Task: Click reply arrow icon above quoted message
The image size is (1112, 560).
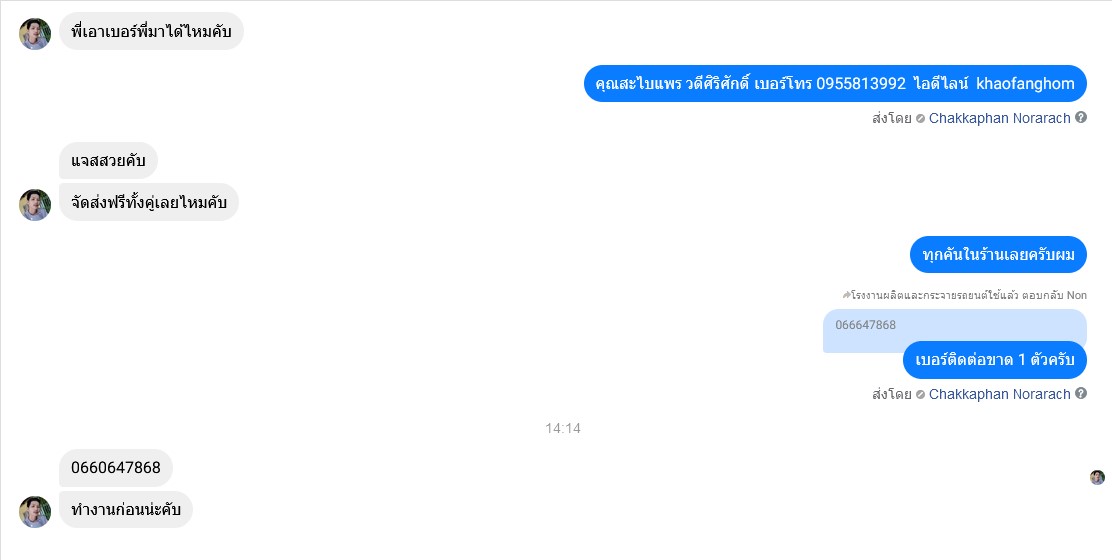Action: click(845, 295)
